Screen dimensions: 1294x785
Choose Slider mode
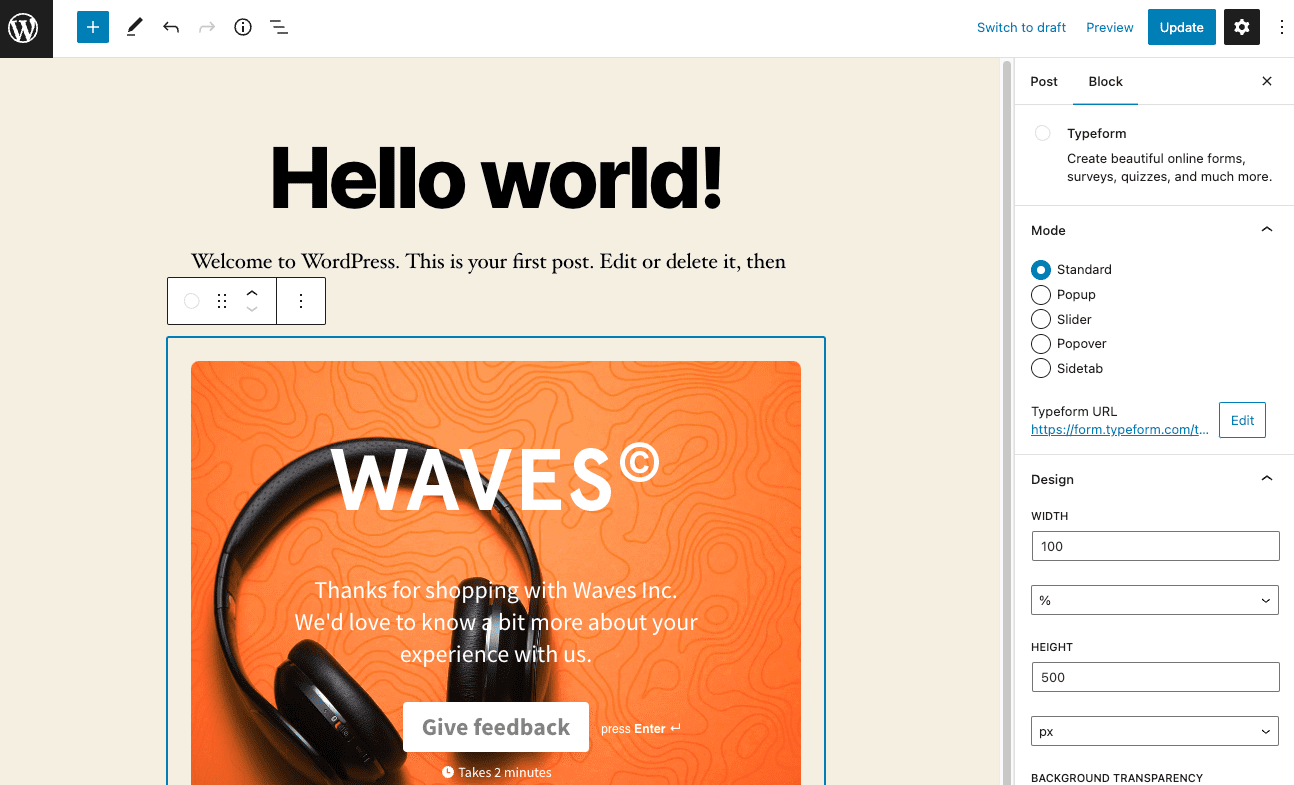1041,320
